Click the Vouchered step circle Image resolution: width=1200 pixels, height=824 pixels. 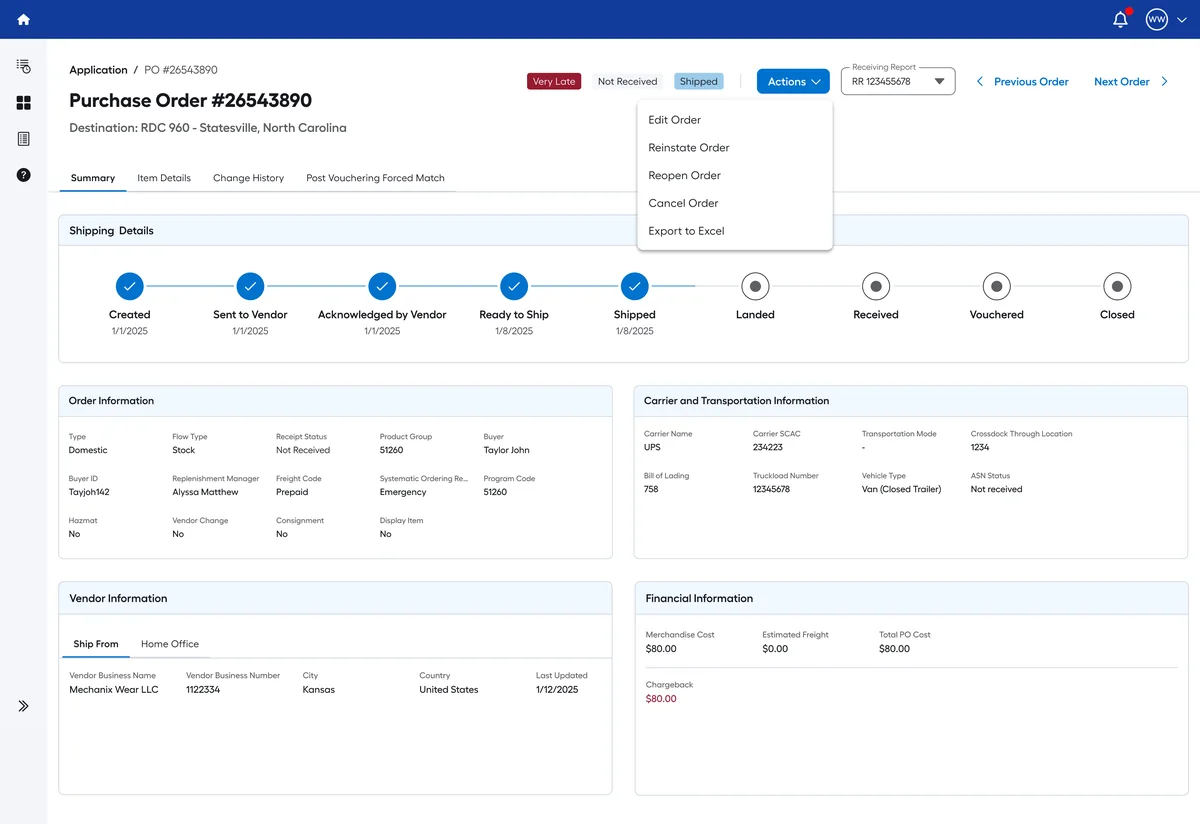click(x=997, y=287)
